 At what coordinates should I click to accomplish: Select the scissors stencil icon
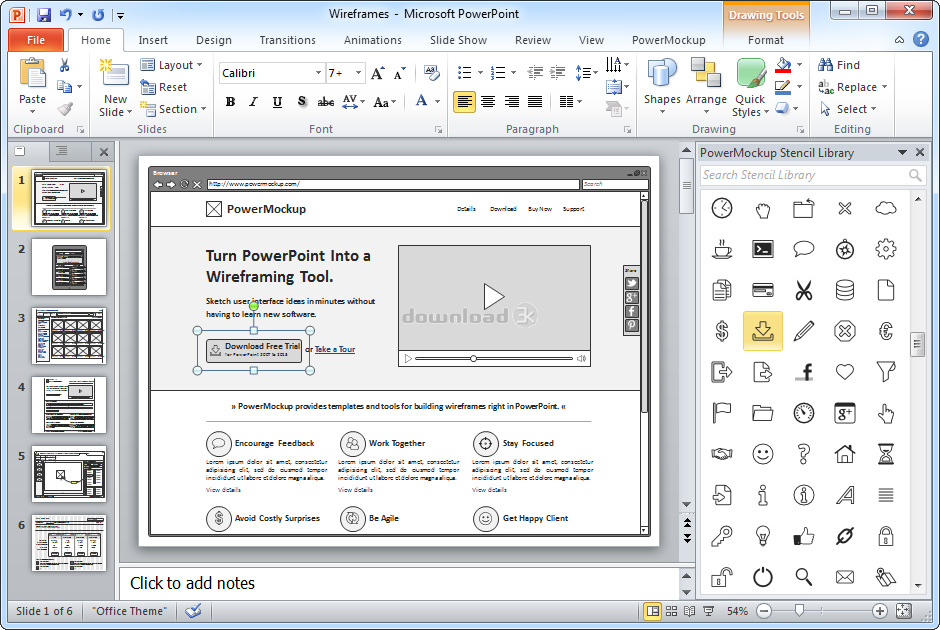(x=803, y=291)
